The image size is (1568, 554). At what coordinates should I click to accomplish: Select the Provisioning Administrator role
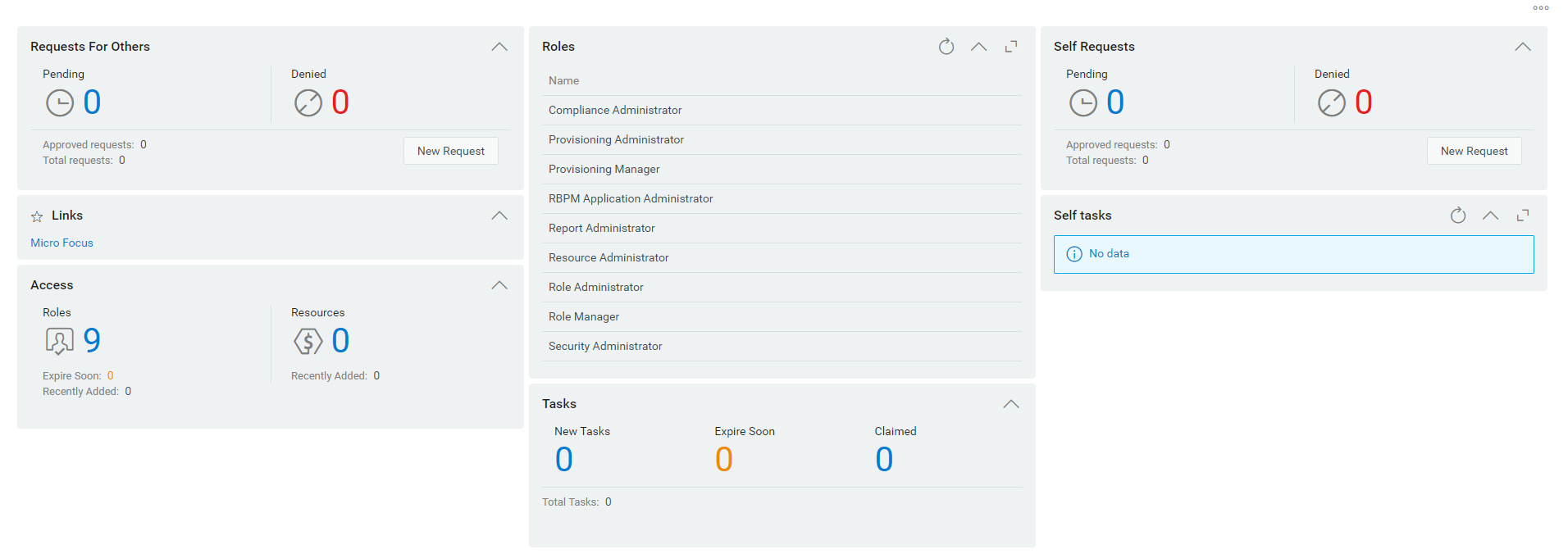(x=782, y=140)
